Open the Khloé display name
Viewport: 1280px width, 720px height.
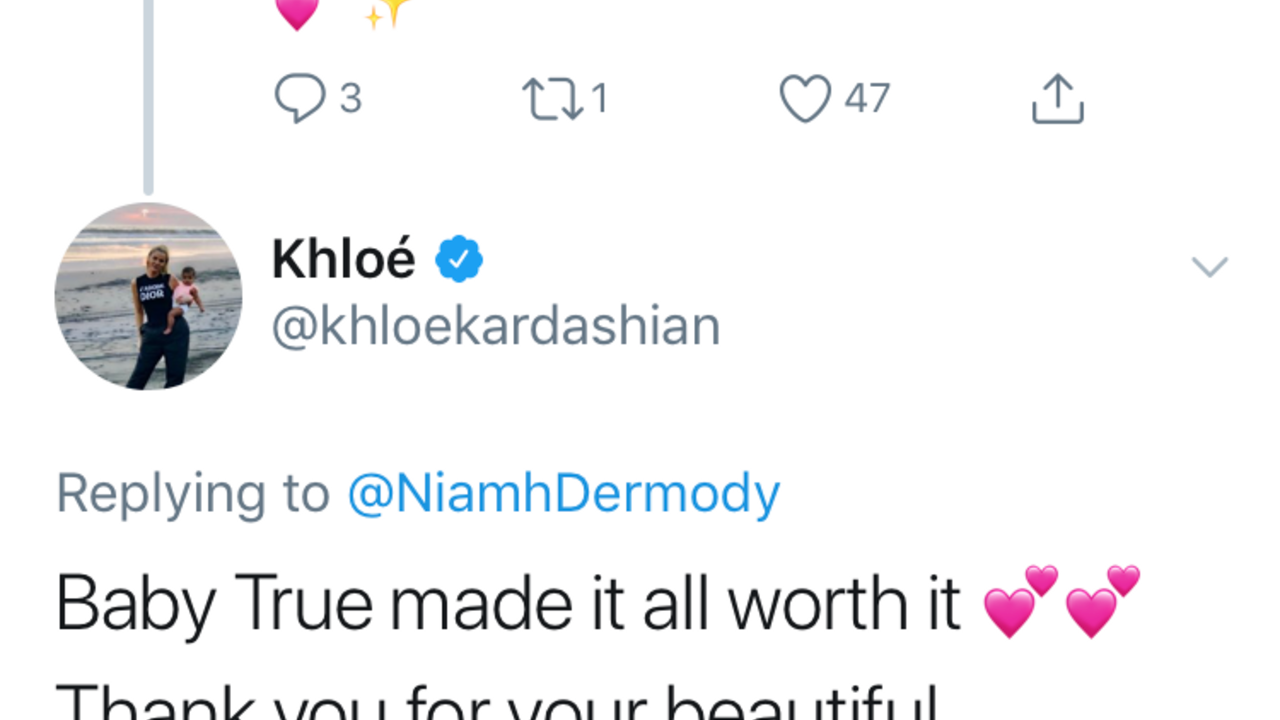click(343, 260)
